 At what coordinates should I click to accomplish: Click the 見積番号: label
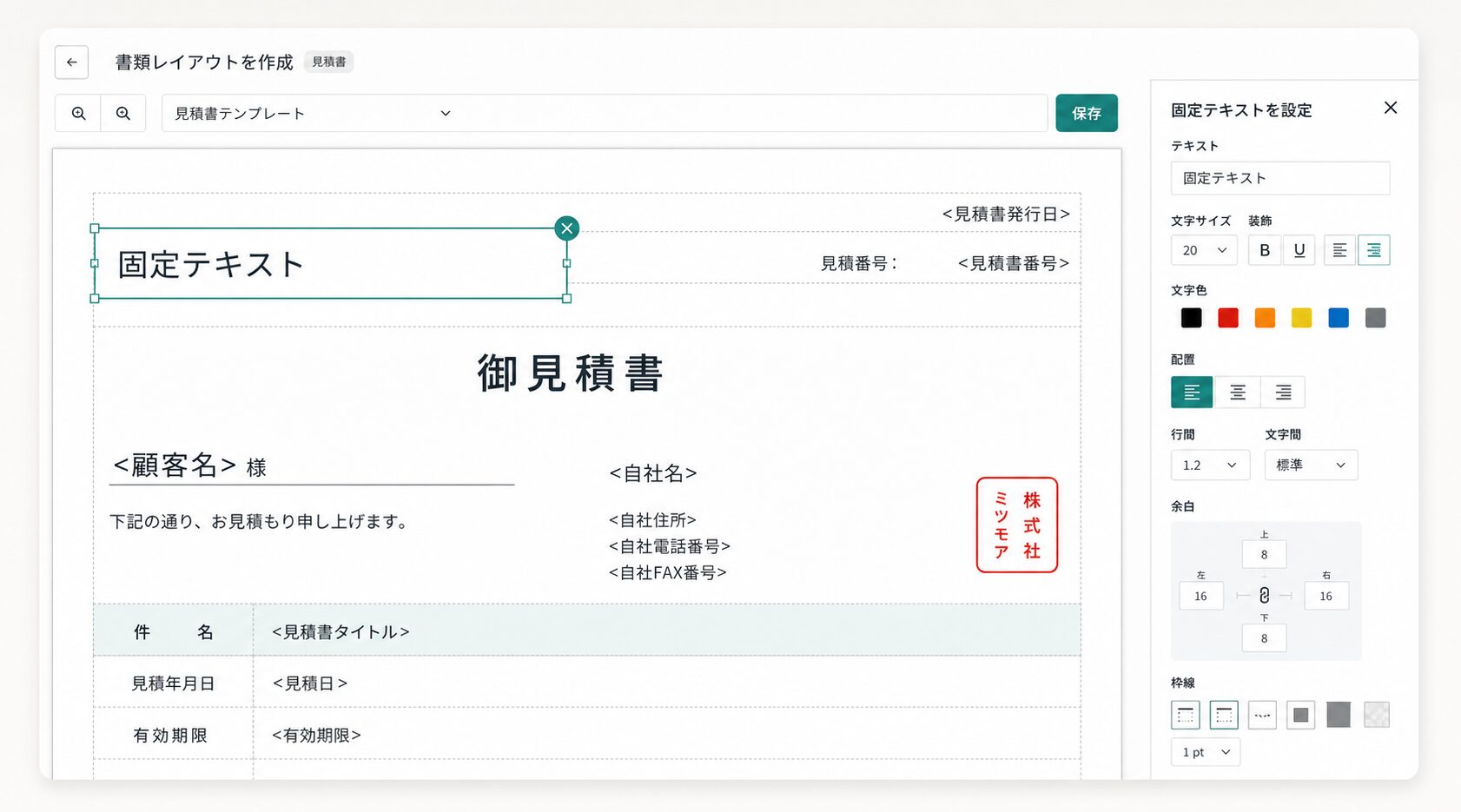tap(859, 263)
